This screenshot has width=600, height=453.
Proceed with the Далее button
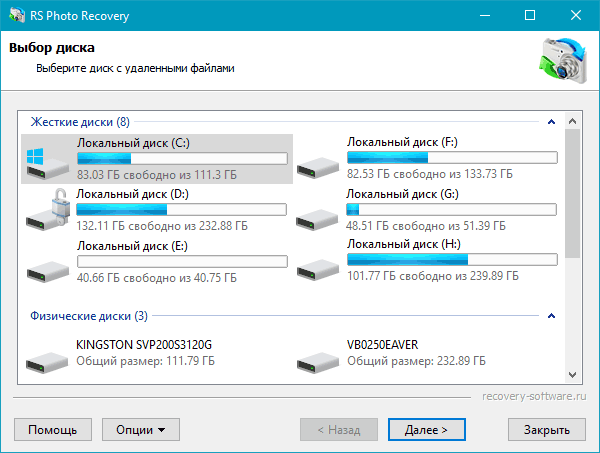coord(427,430)
